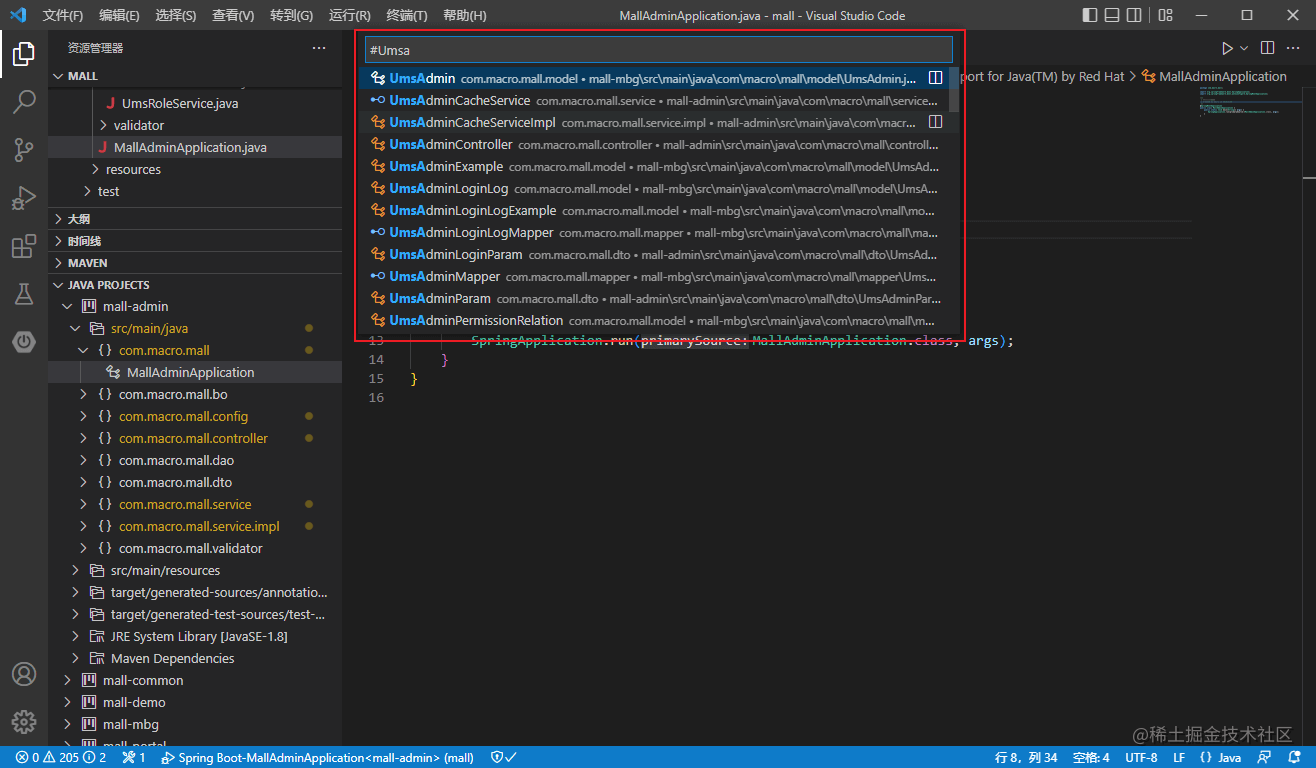1316x768 pixels.
Task: Open 帮助(H) menu
Action: point(465,15)
